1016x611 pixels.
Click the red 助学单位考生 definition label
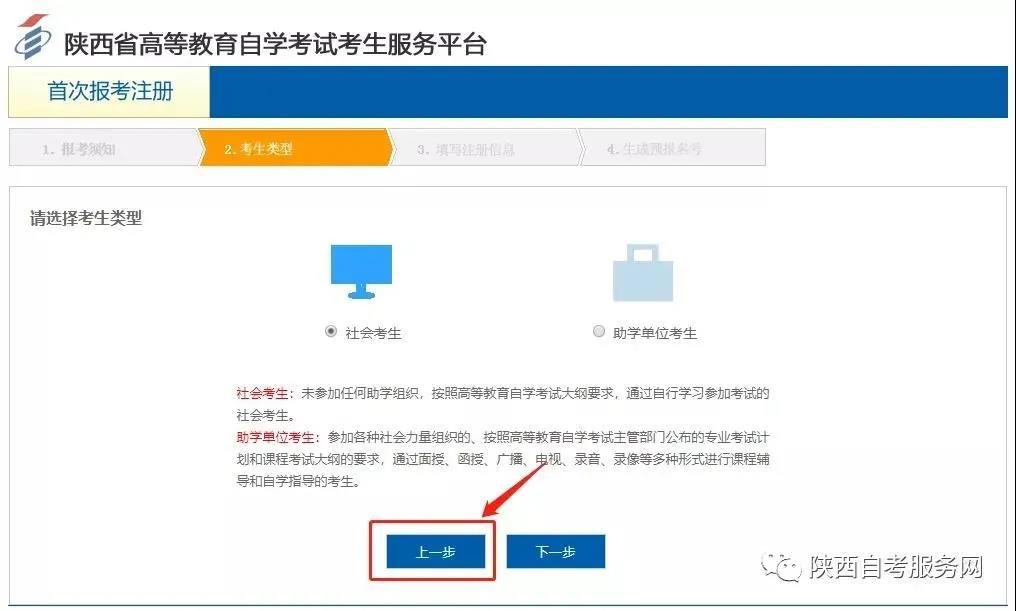coord(275,437)
